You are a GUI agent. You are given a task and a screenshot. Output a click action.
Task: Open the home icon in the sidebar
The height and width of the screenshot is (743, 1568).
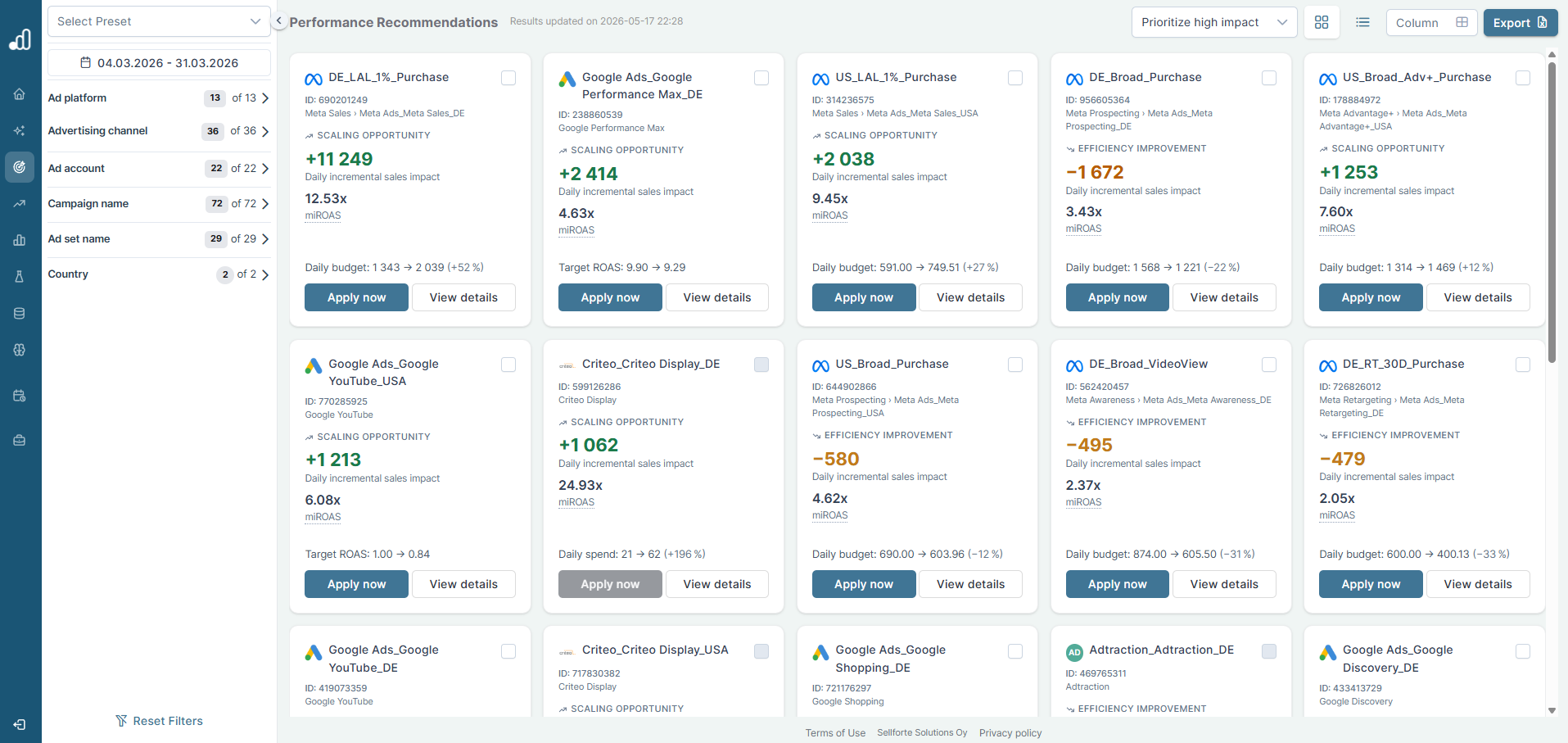coord(20,94)
